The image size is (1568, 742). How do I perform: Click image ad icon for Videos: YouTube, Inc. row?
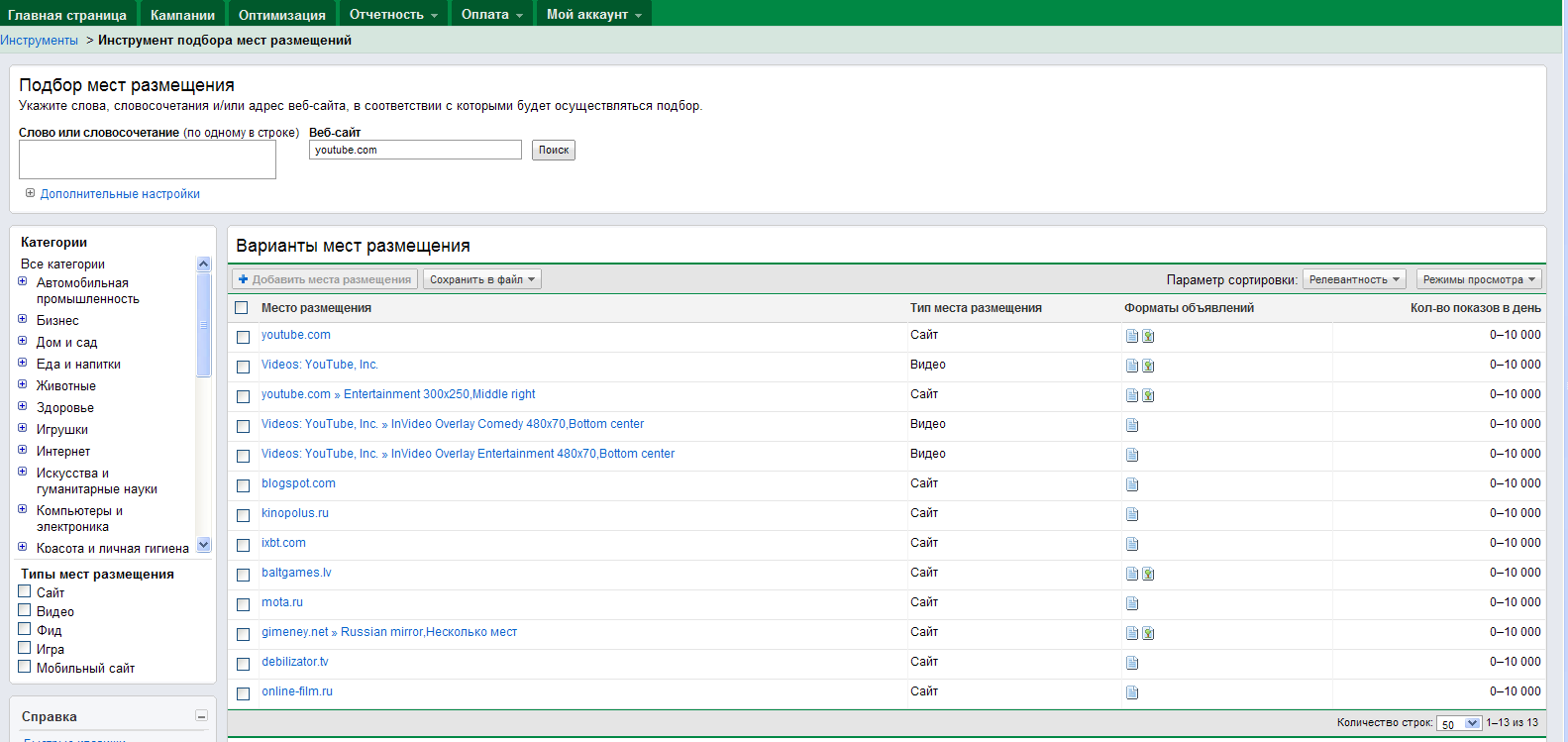[x=1148, y=366]
